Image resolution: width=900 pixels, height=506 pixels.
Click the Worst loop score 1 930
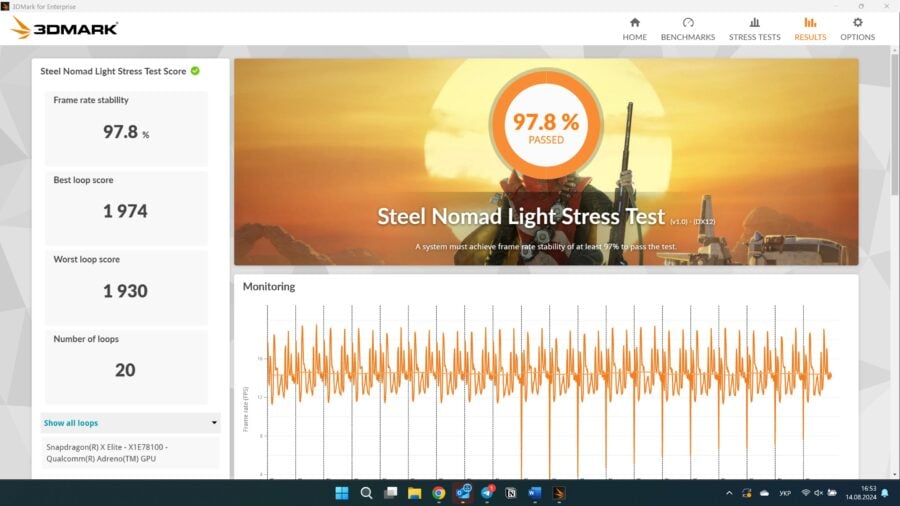click(125, 291)
